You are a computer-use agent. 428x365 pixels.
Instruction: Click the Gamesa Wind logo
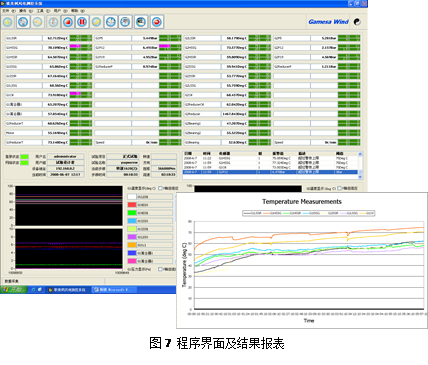(328, 22)
